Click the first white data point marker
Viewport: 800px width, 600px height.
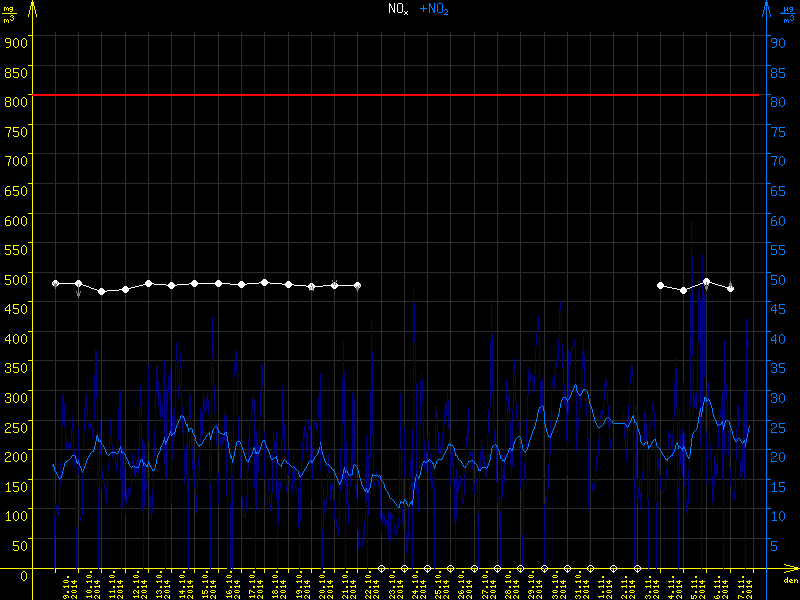tap(56, 284)
